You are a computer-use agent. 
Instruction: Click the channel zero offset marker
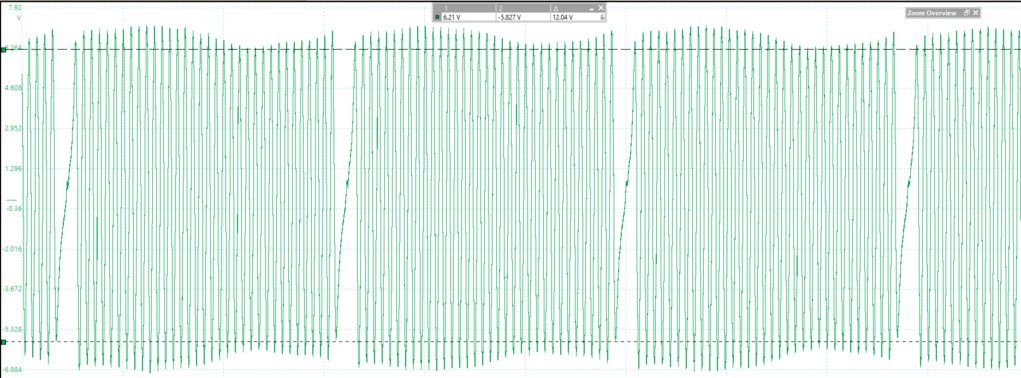click(12, 199)
